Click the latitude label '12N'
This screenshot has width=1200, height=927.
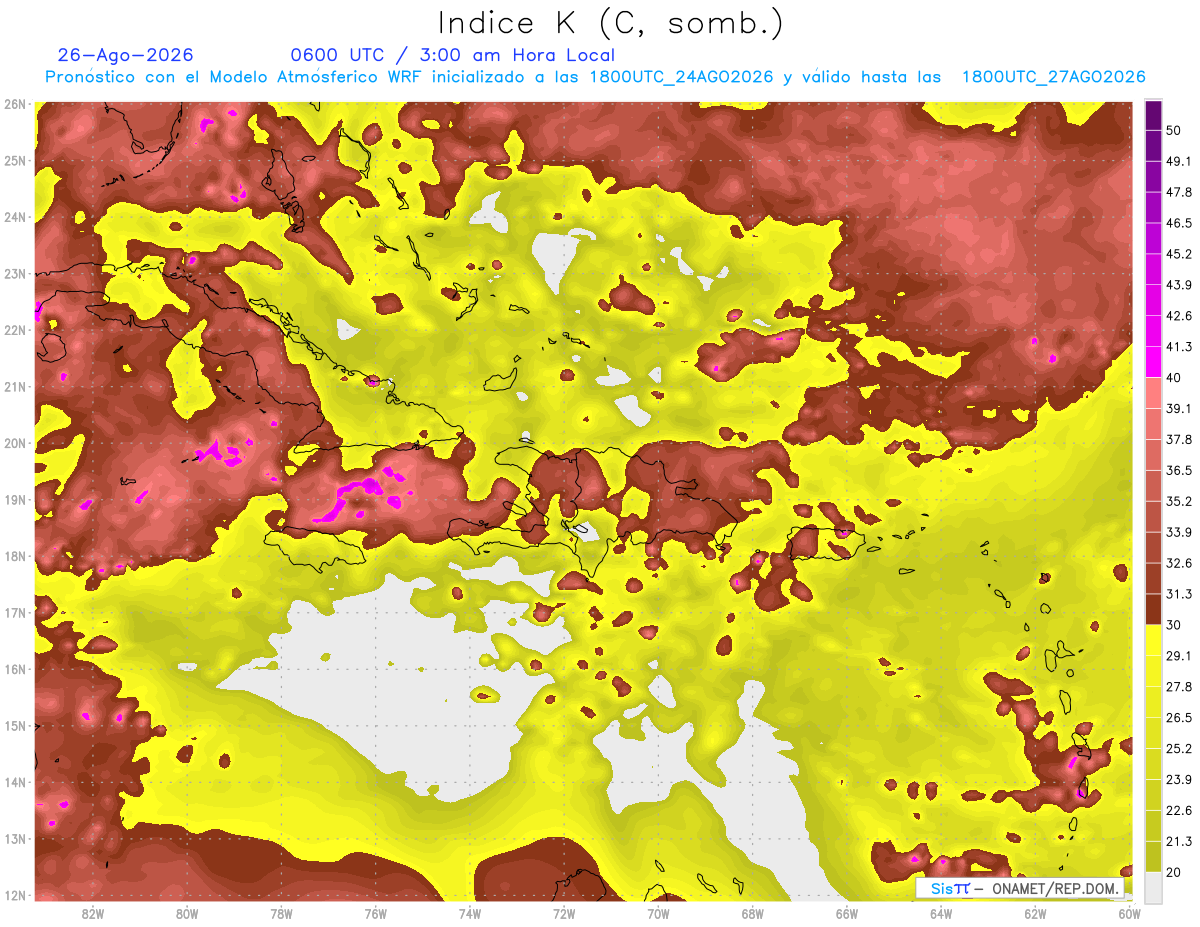pyautogui.click(x=14, y=895)
